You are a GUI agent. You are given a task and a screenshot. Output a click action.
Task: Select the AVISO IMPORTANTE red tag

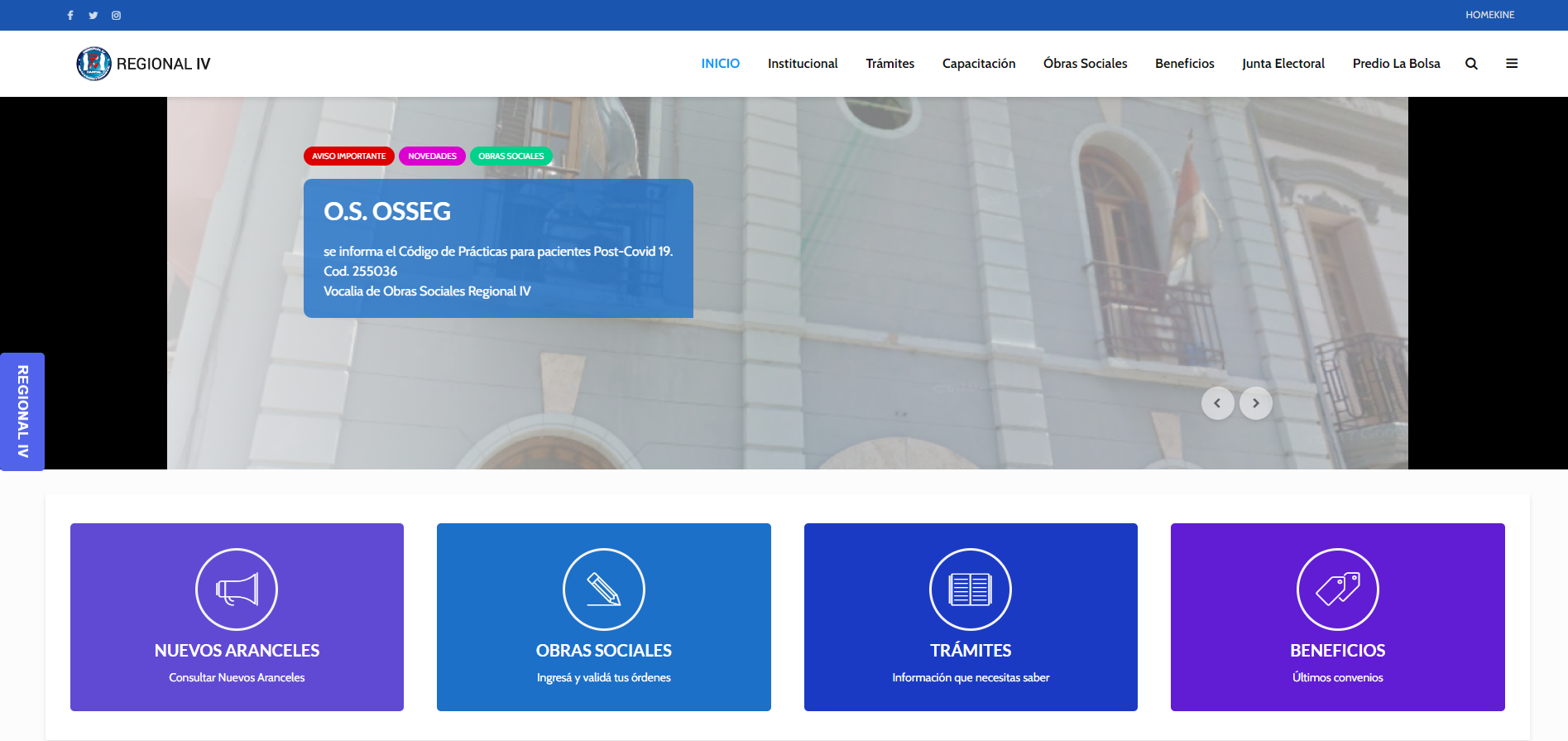(x=348, y=156)
